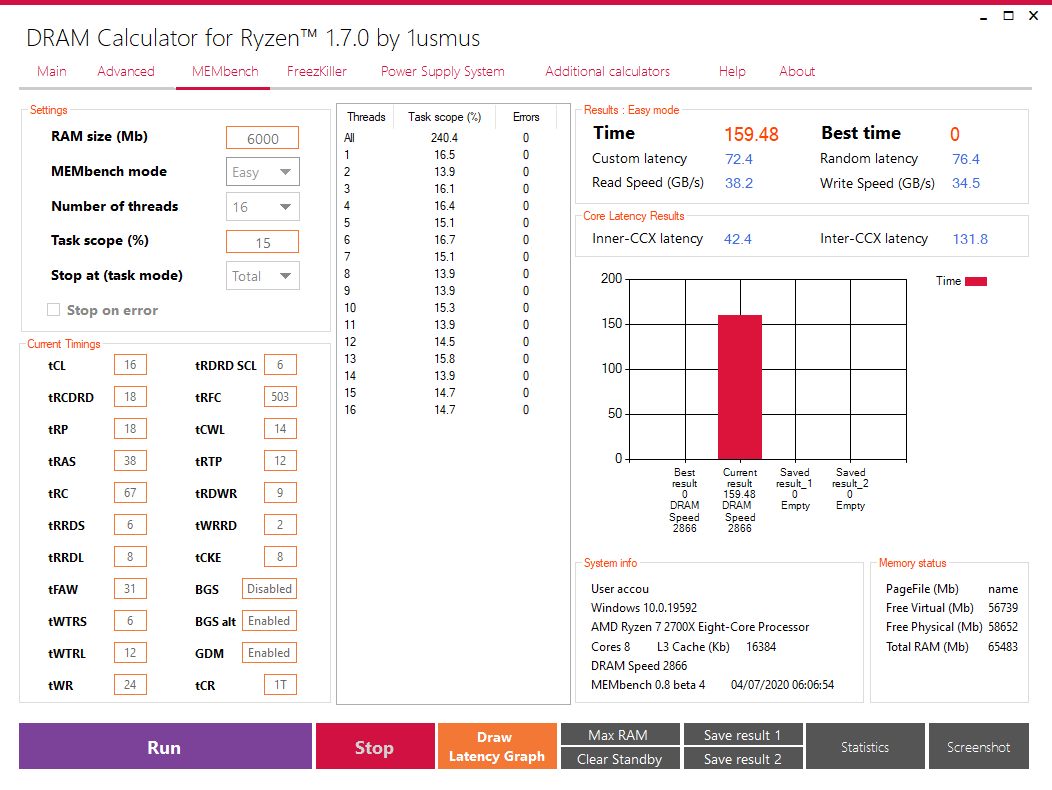The width and height of the screenshot is (1052, 790).
Task: Click the Clear Standby button
Action: click(x=620, y=758)
